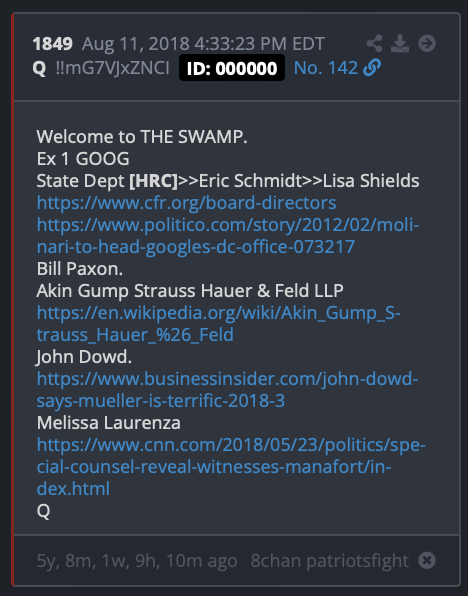This screenshot has width=468, height=596.
Task: Open the politico.com Molinari story link
Action: click(x=228, y=236)
